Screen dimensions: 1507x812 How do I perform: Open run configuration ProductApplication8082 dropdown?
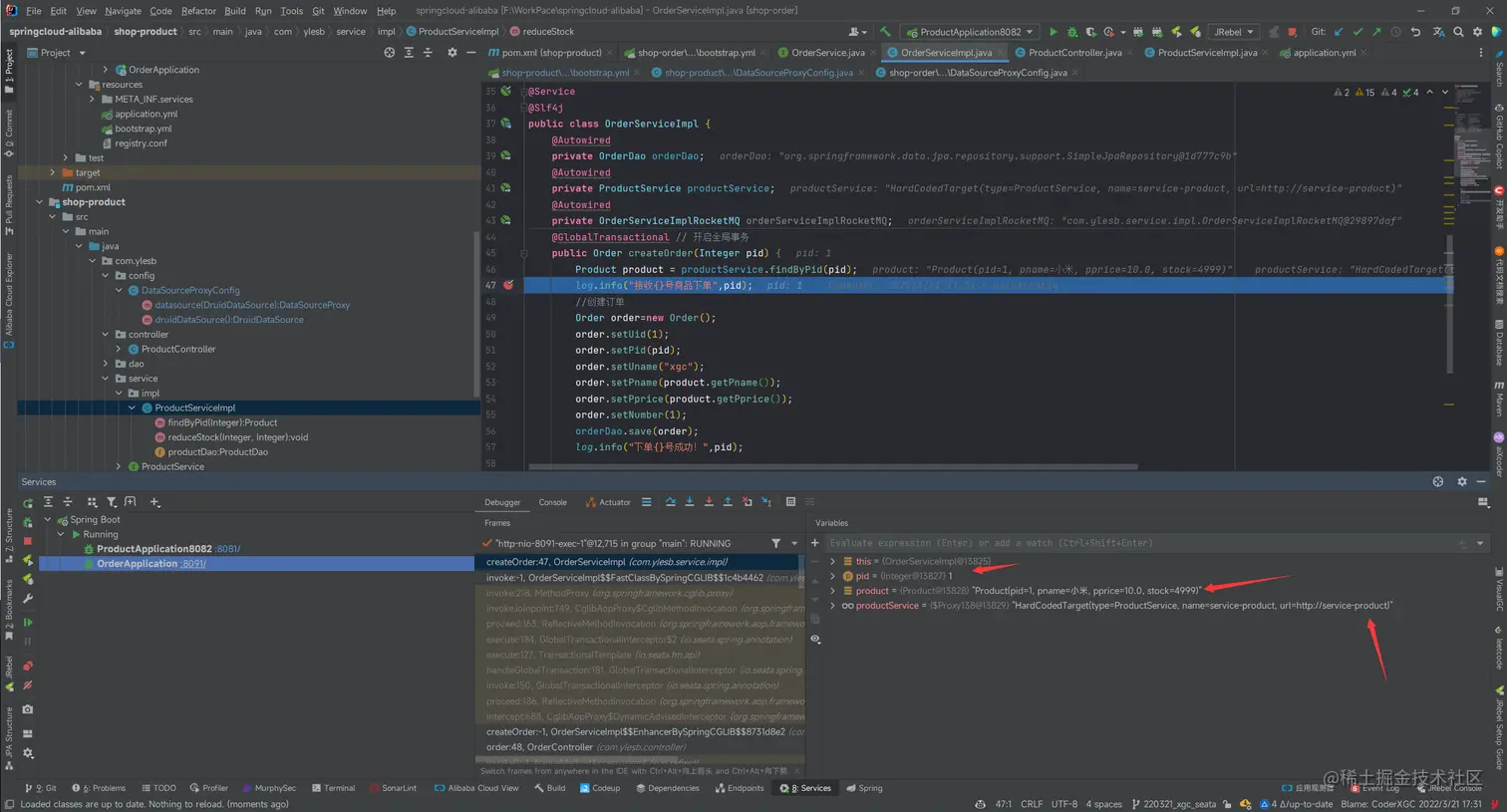[x=971, y=32]
